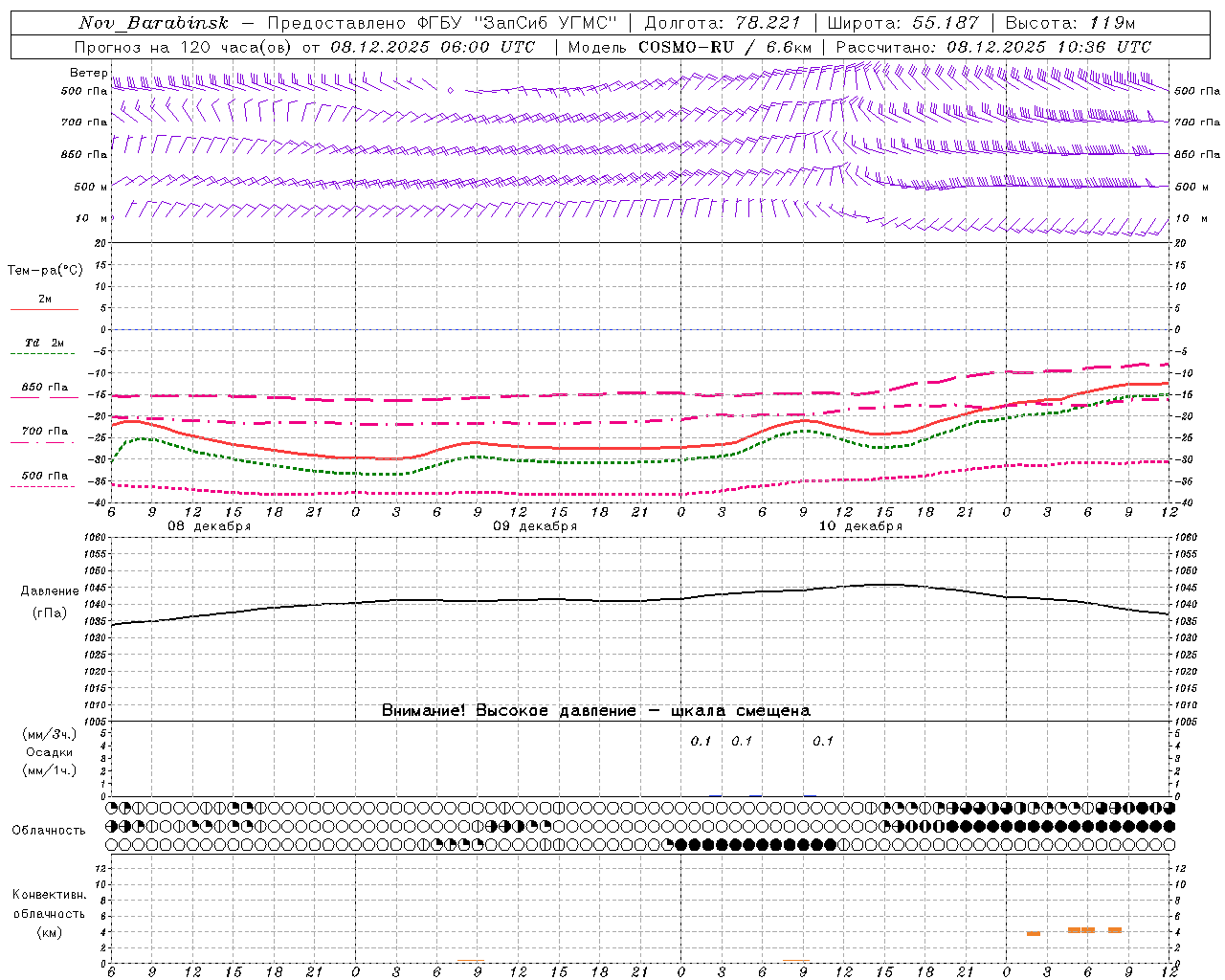Click the Прогноз на 120 часа(ов) text
The width and height of the screenshot is (1225, 980).
tap(185, 47)
